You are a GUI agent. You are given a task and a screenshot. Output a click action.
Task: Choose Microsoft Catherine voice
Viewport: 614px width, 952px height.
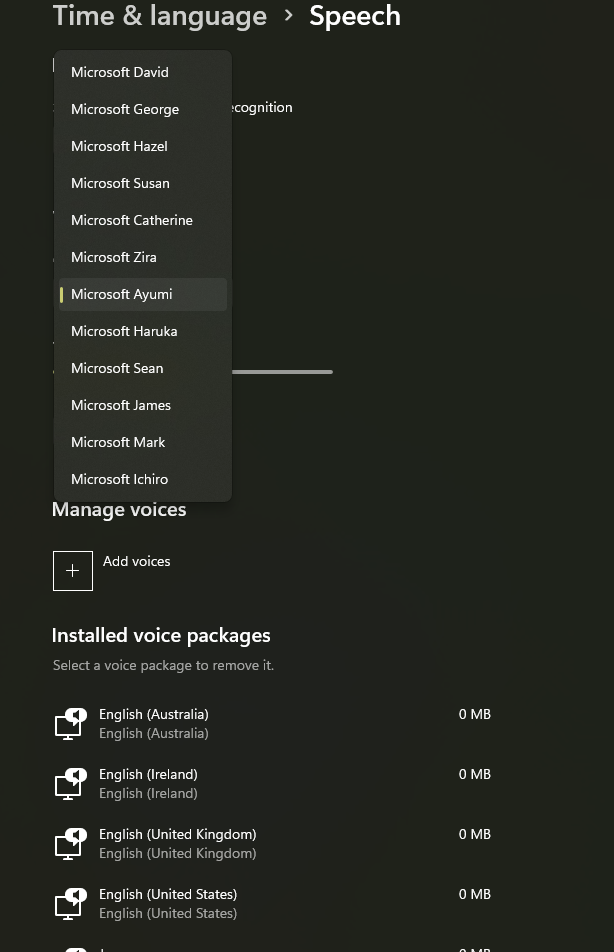143,220
